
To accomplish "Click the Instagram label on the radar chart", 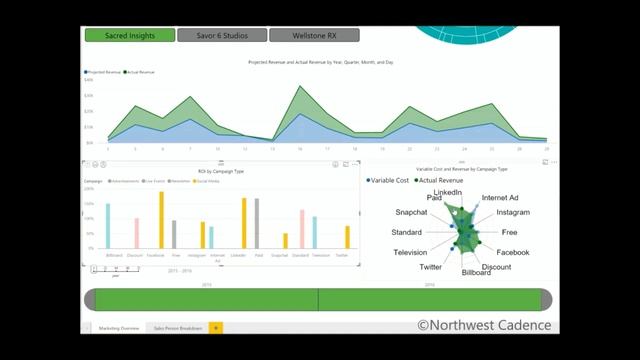I will click(513, 212).
